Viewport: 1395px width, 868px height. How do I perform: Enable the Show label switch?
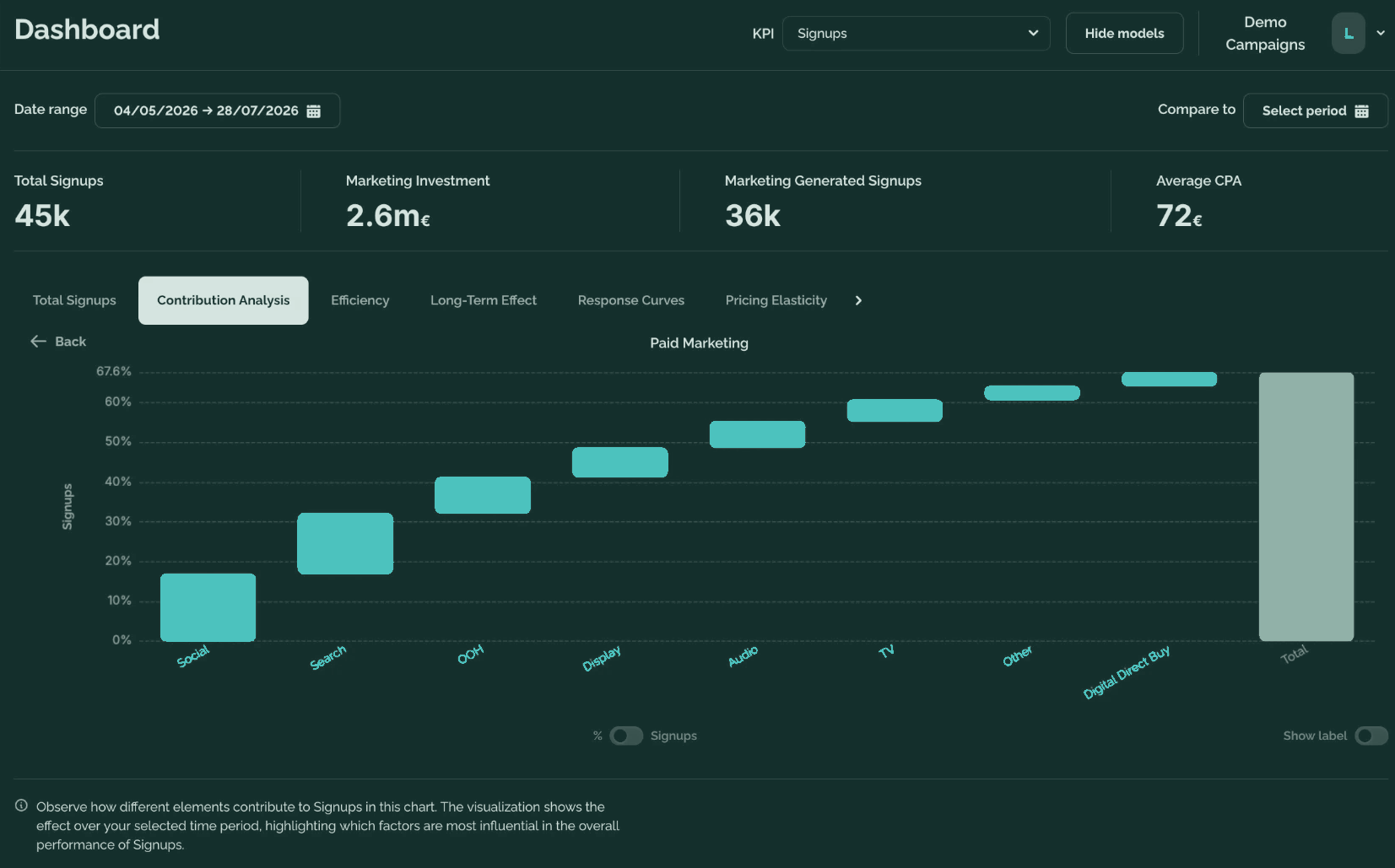pyautogui.click(x=1371, y=736)
